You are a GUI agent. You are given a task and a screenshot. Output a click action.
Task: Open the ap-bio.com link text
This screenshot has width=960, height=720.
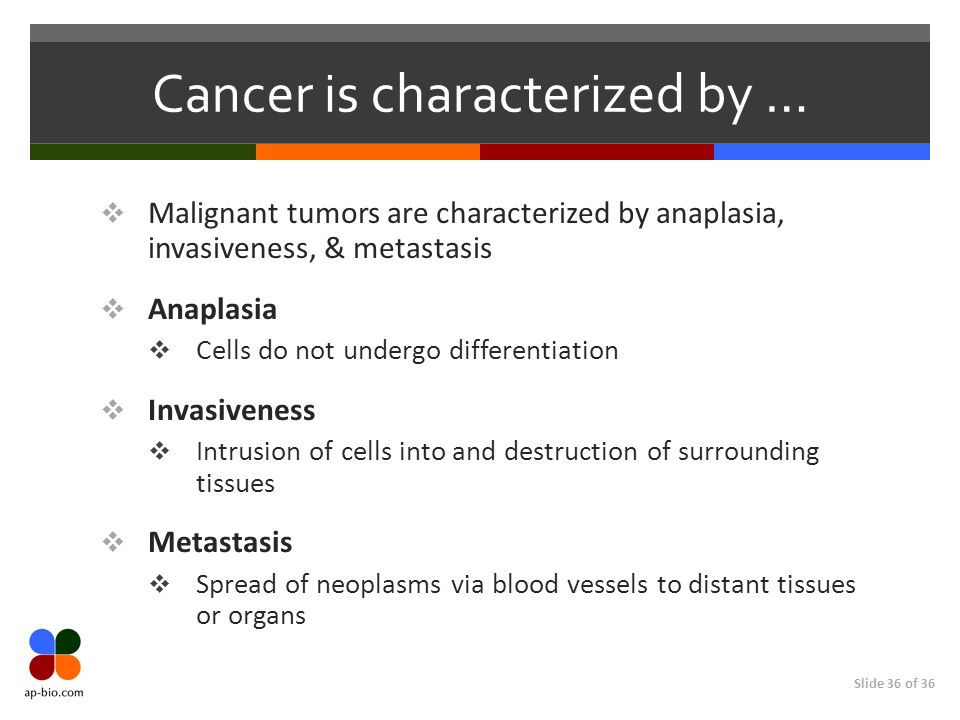pyautogui.click(x=54, y=692)
